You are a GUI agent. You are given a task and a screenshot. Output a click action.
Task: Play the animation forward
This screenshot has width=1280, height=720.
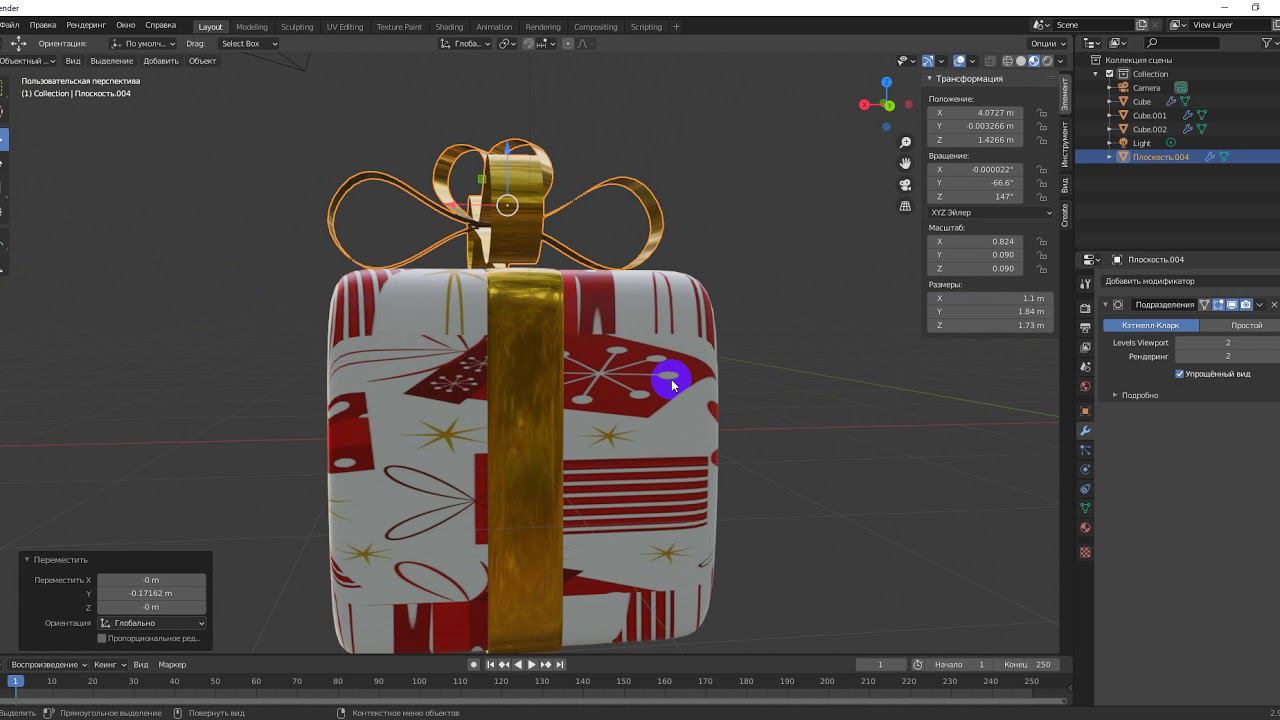coord(531,665)
